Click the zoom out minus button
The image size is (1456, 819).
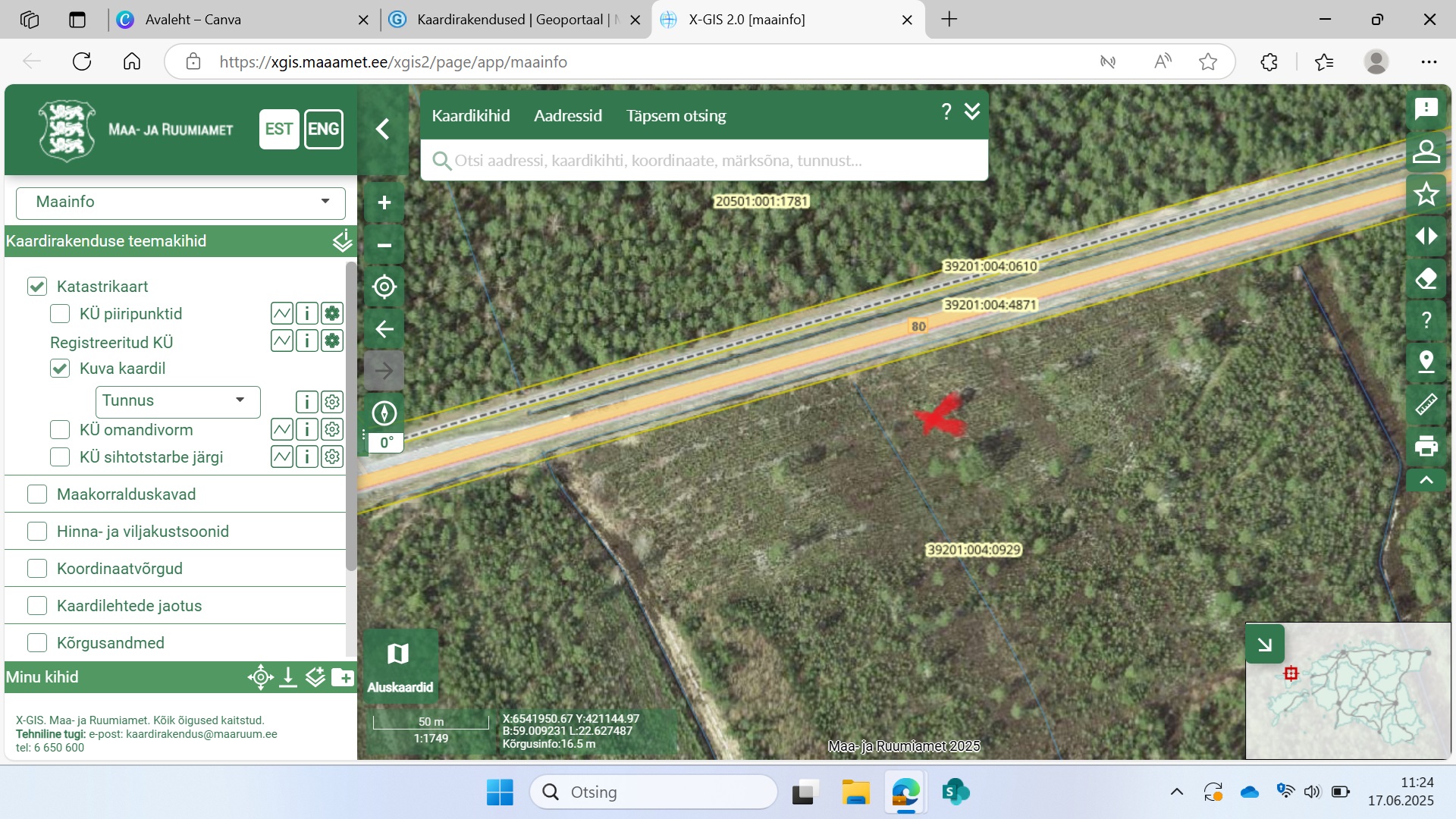point(384,245)
